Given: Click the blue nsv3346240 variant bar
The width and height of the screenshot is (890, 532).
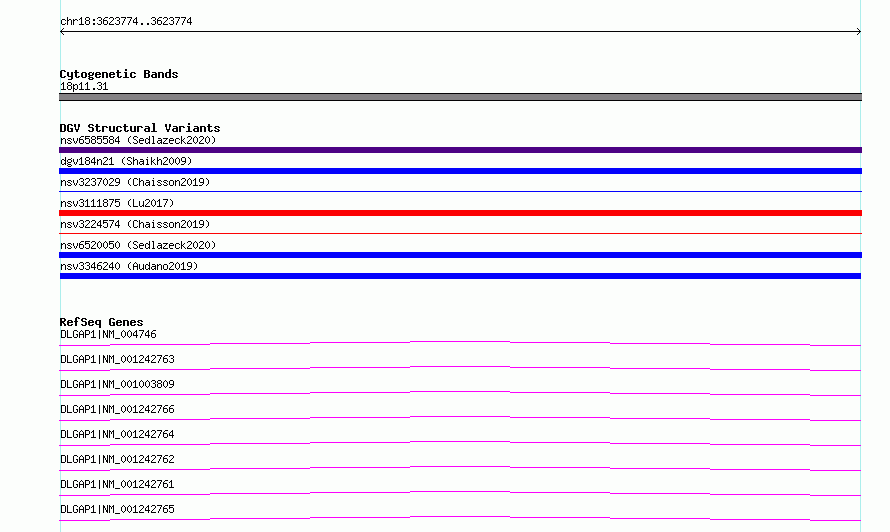Looking at the screenshot, I should pyautogui.click(x=460, y=276).
